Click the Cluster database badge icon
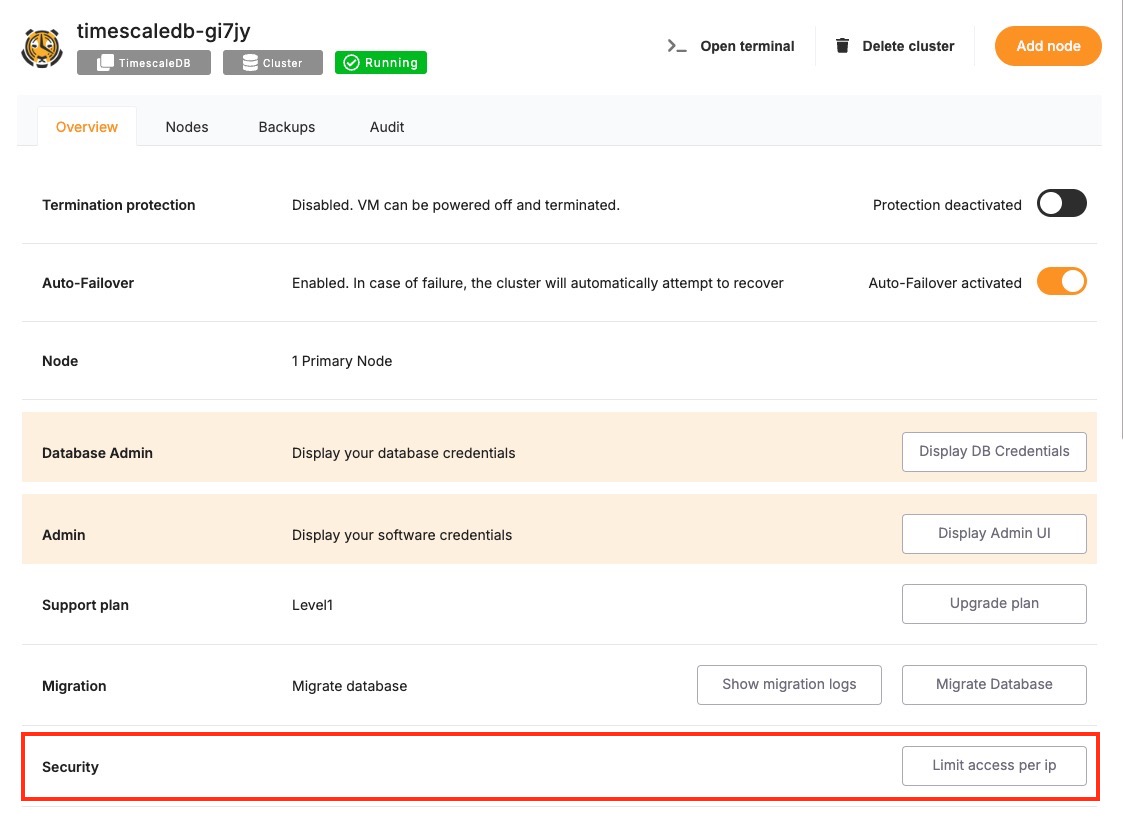The width and height of the screenshot is (1123, 817). tap(248, 63)
